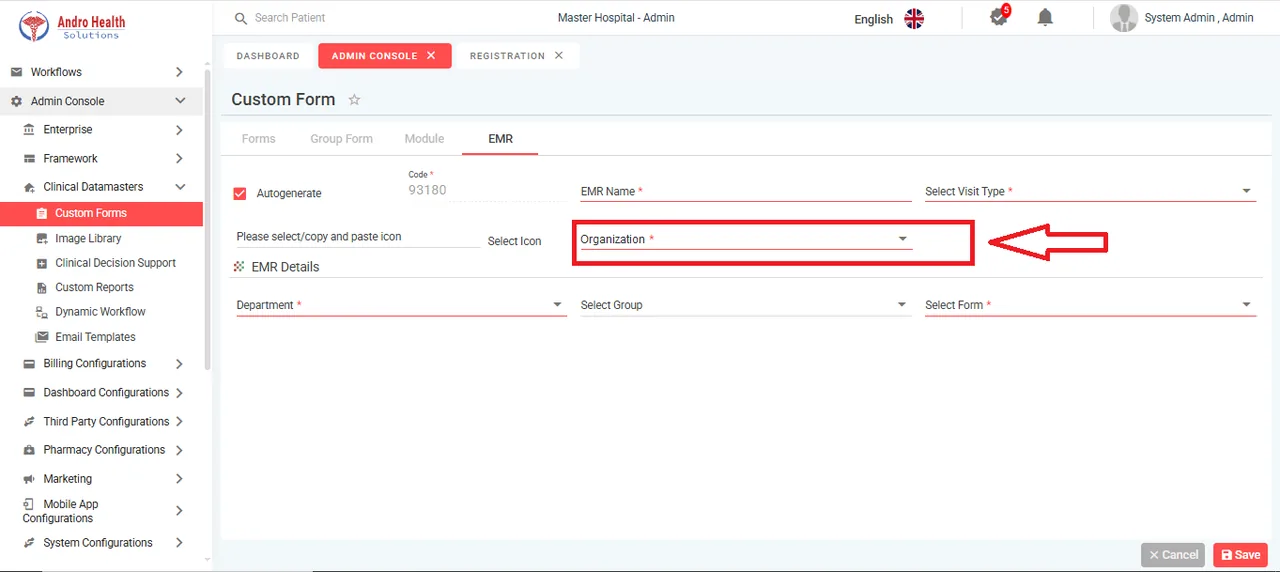Screen dimensions: 1280x572
Task: Open the Image Library menu item
Action: 88,239
